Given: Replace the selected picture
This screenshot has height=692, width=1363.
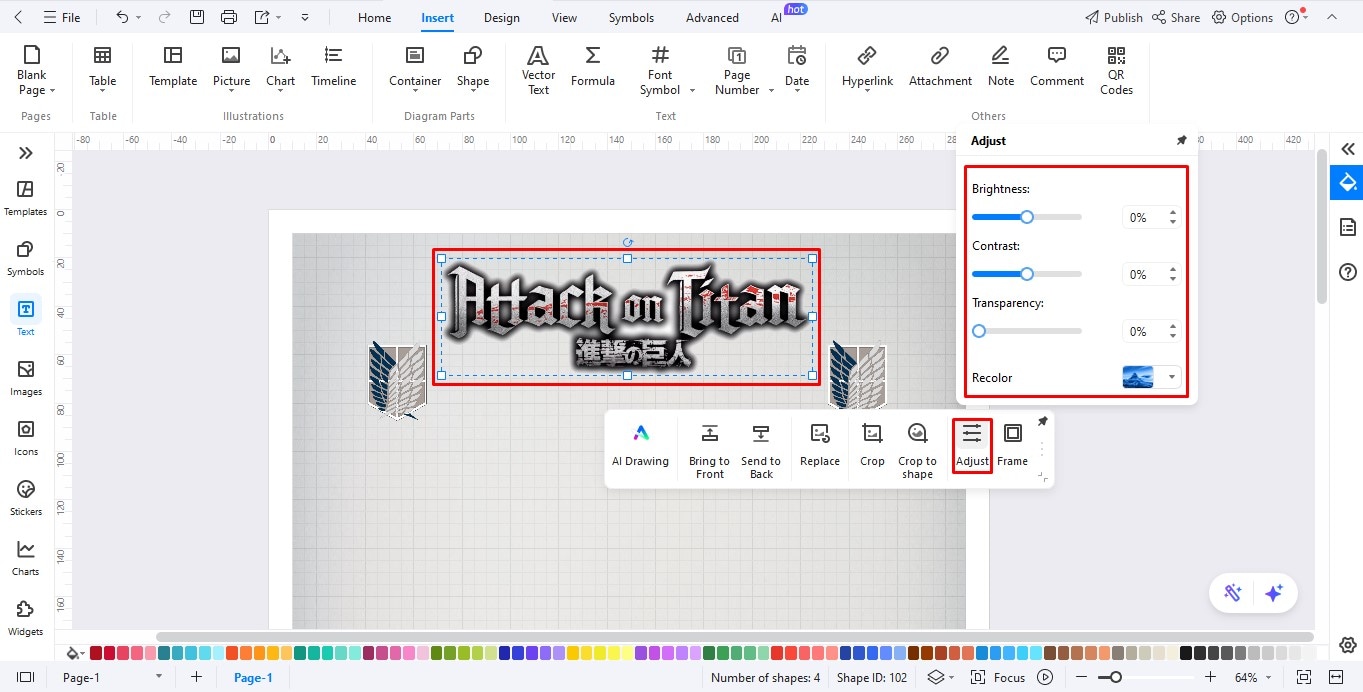Looking at the screenshot, I should pyautogui.click(x=820, y=445).
